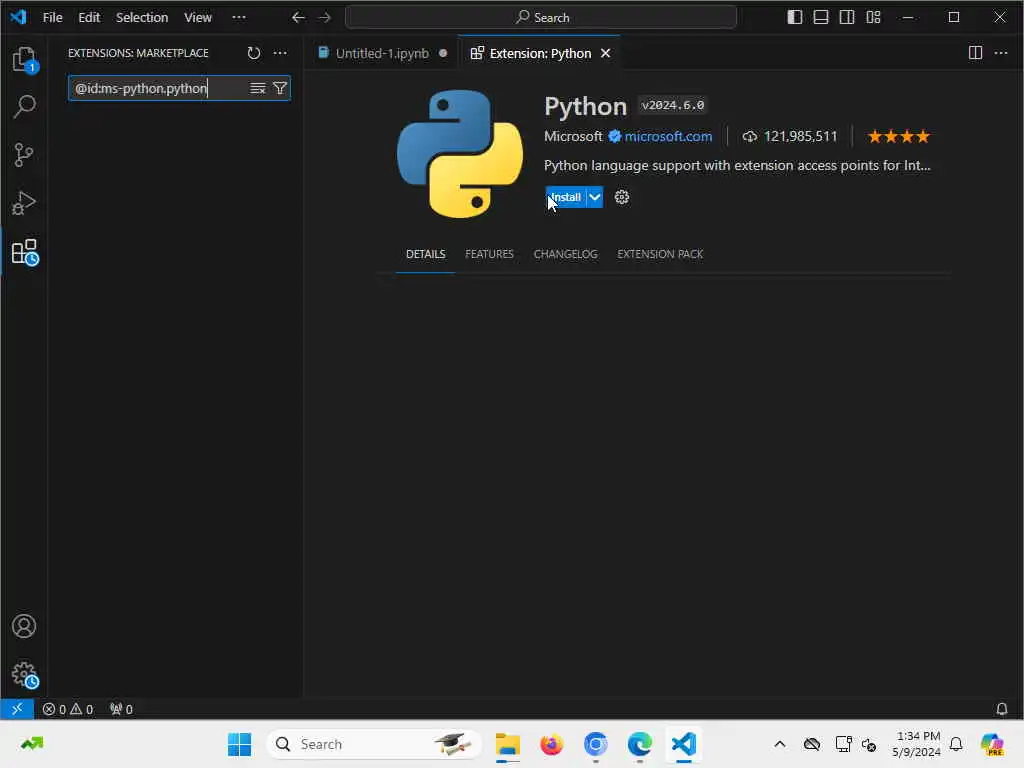The width and height of the screenshot is (1024, 768).
Task: Open the remote window indicator
Action: pyautogui.click(x=17, y=709)
